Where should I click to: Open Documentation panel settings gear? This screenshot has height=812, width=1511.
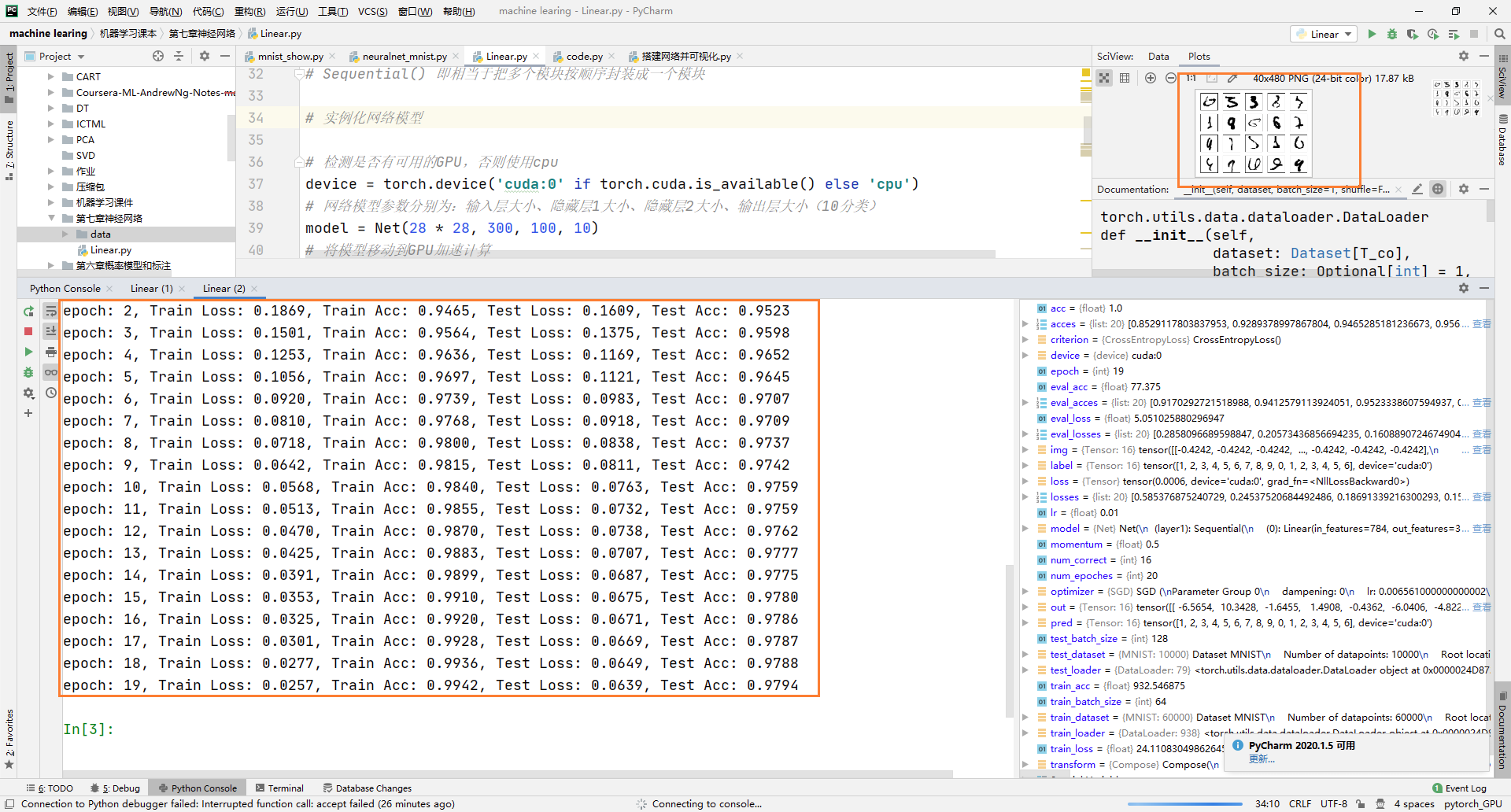(1464, 189)
